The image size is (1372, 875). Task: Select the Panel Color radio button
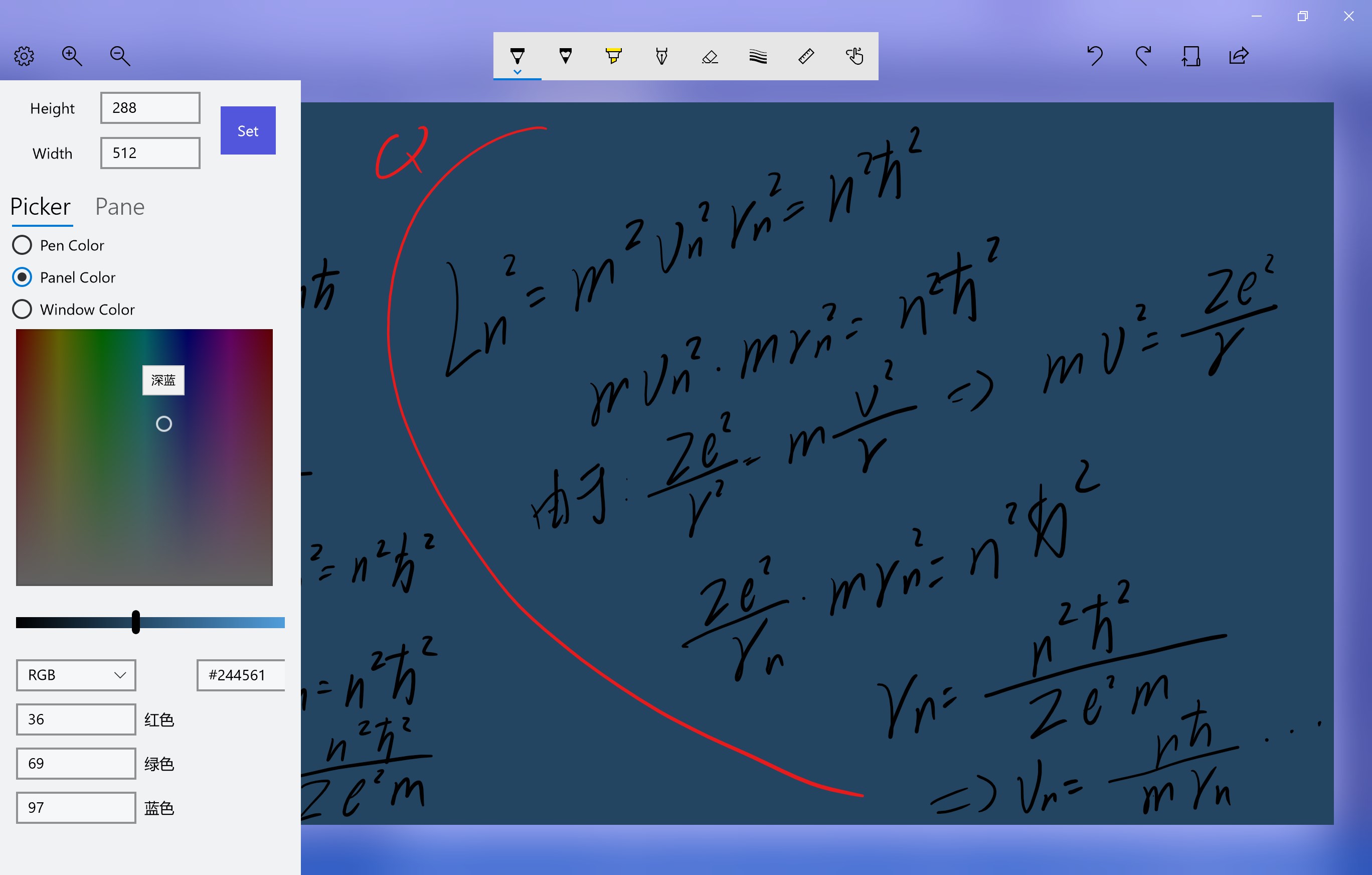point(22,277)
